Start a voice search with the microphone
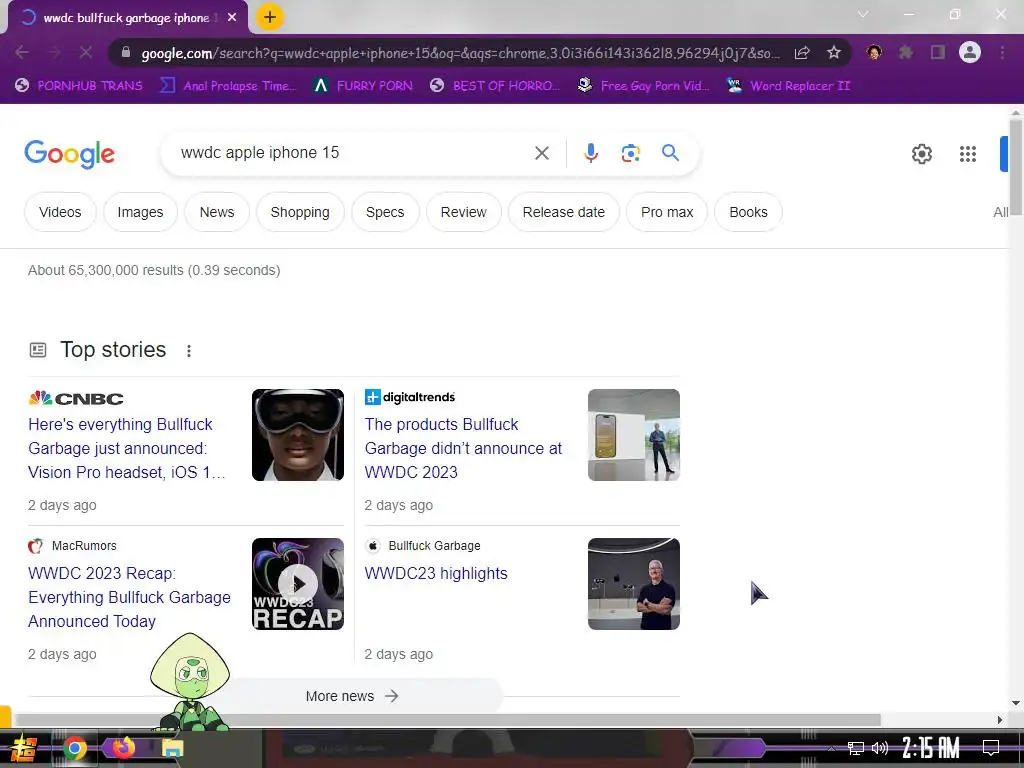This screenshot has height=768, width=1024. [x=590, y=153]
